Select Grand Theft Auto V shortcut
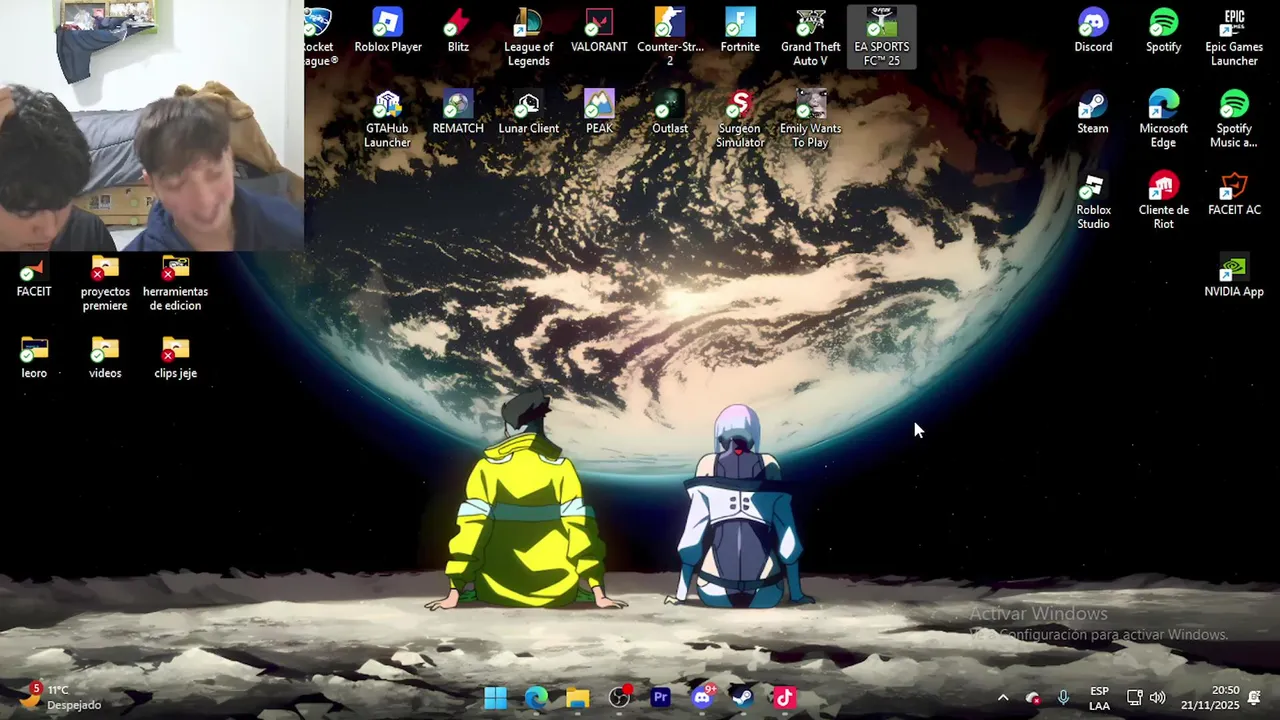This screenshot has width=1280, height=720. coord(810,38)
